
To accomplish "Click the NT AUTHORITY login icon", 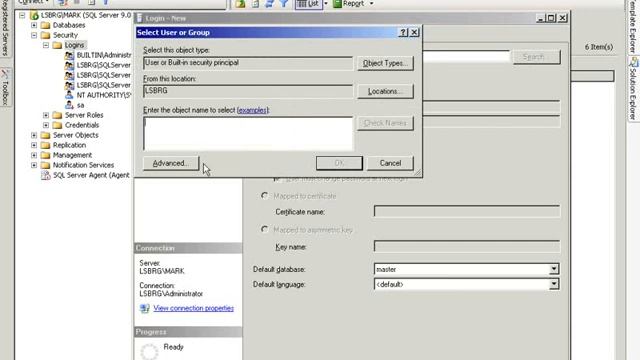I will tap(69, 95).
